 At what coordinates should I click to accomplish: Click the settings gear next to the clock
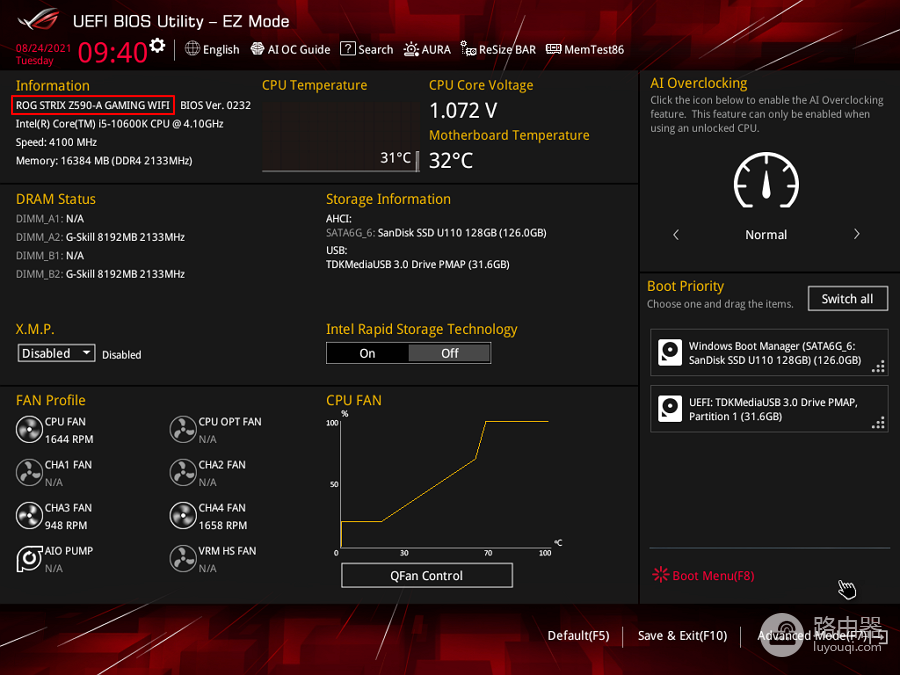157,45
